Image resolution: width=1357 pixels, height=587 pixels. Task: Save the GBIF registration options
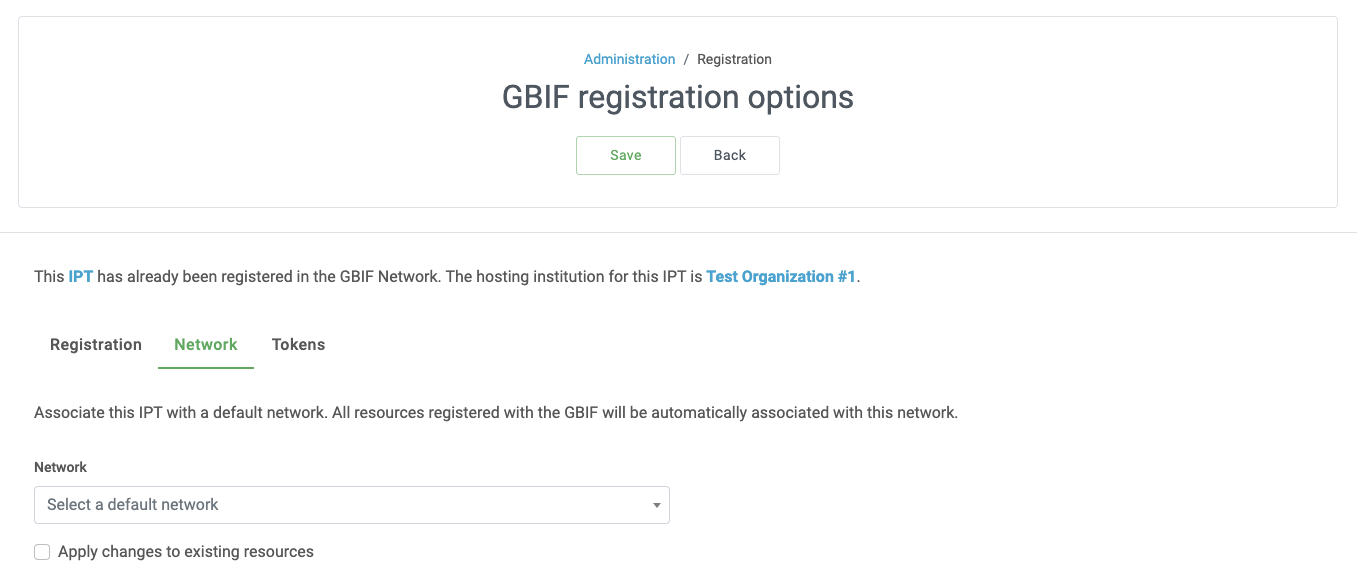625,155
